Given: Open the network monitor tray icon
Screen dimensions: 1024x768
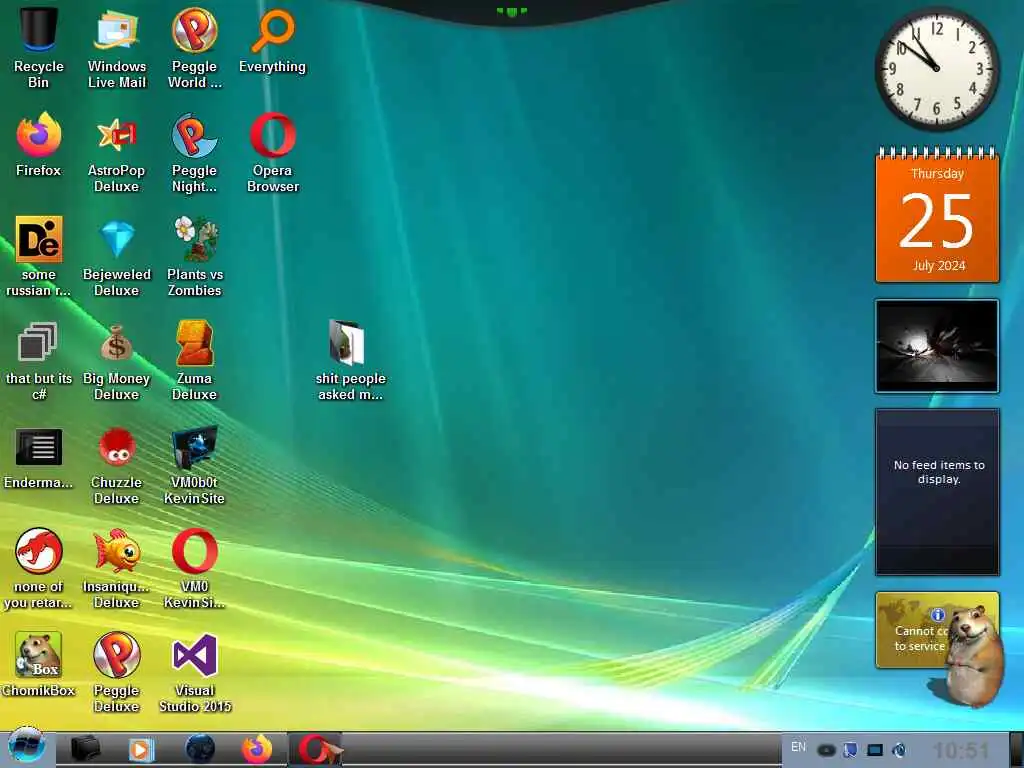Looking at the screenshot, I should [875, 750].
